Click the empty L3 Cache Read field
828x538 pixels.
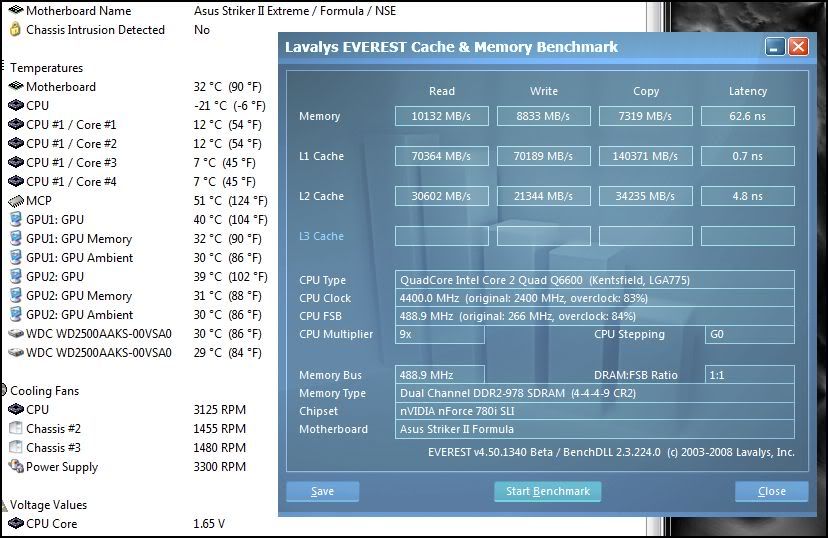point(441,236)
